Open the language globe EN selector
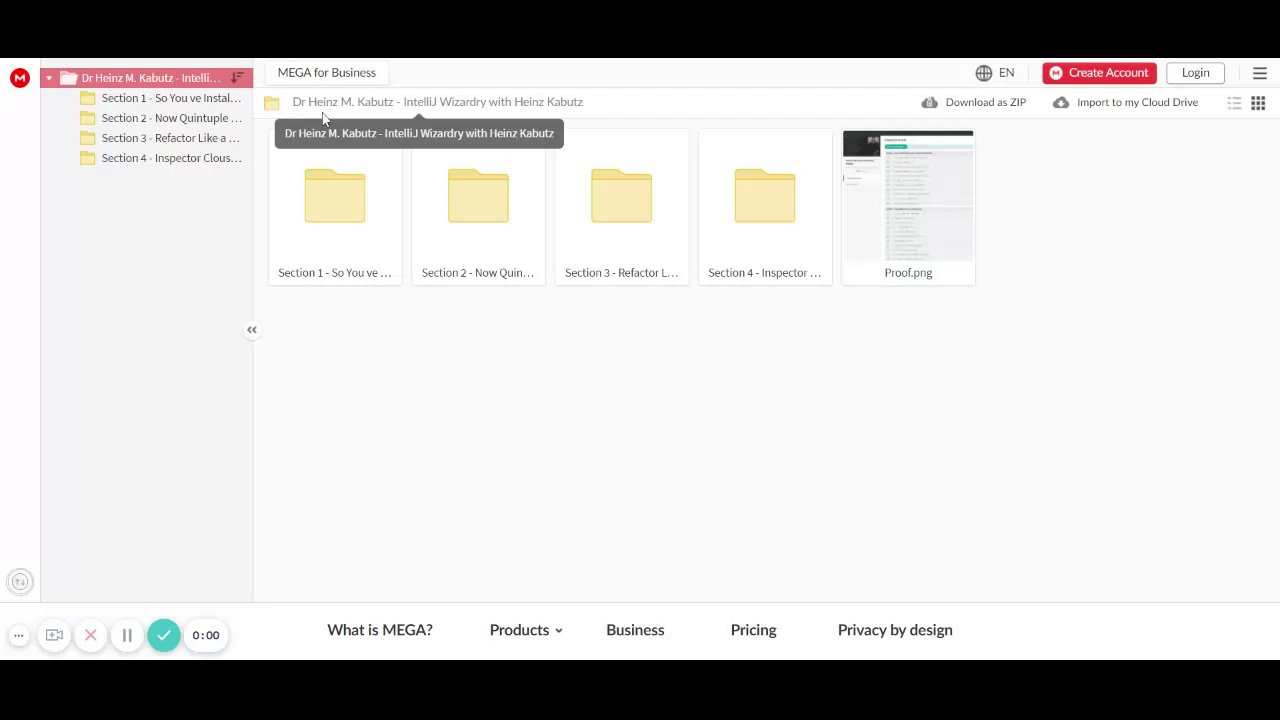 click(x=995, y=72)
